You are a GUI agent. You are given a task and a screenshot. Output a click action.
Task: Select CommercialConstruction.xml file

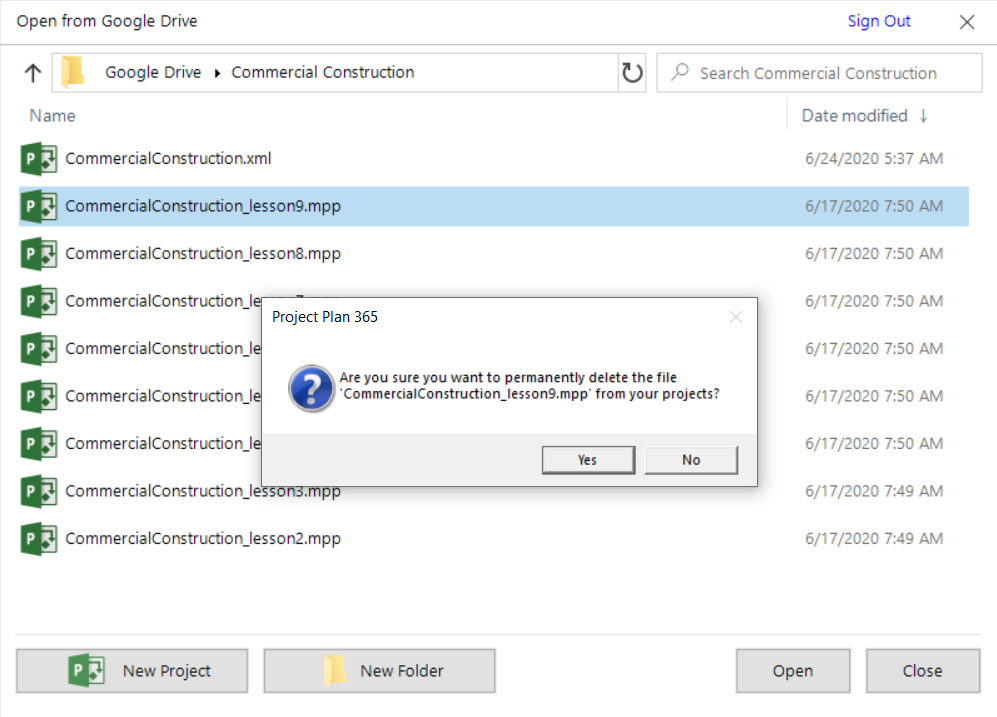tap(493, 158)
